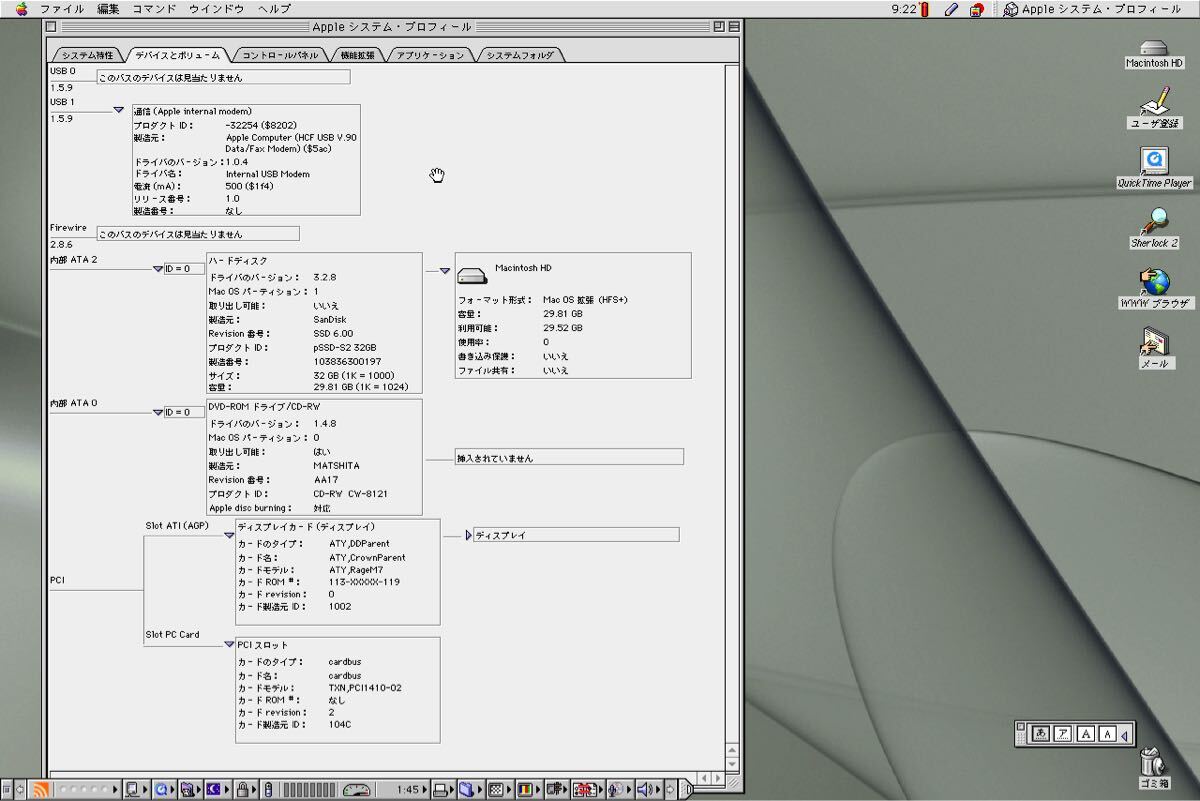The image size is (1200, 801).
Task: Switch to 機能拡張 tab
Action: tap(357, 55)
